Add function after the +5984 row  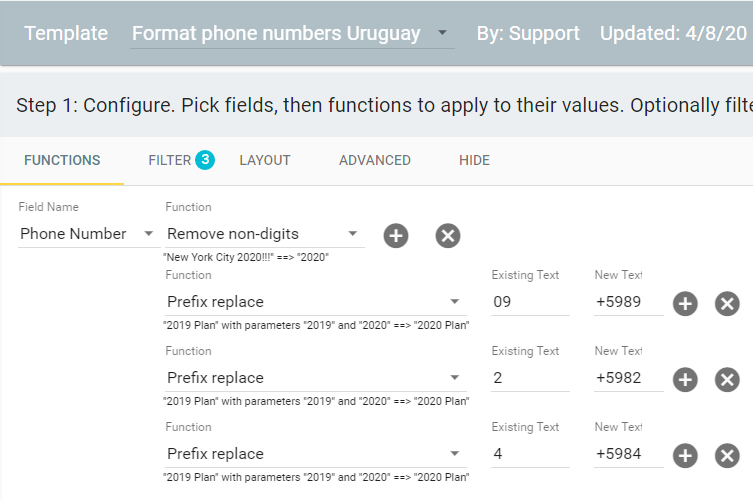click(x=685, y=455)
